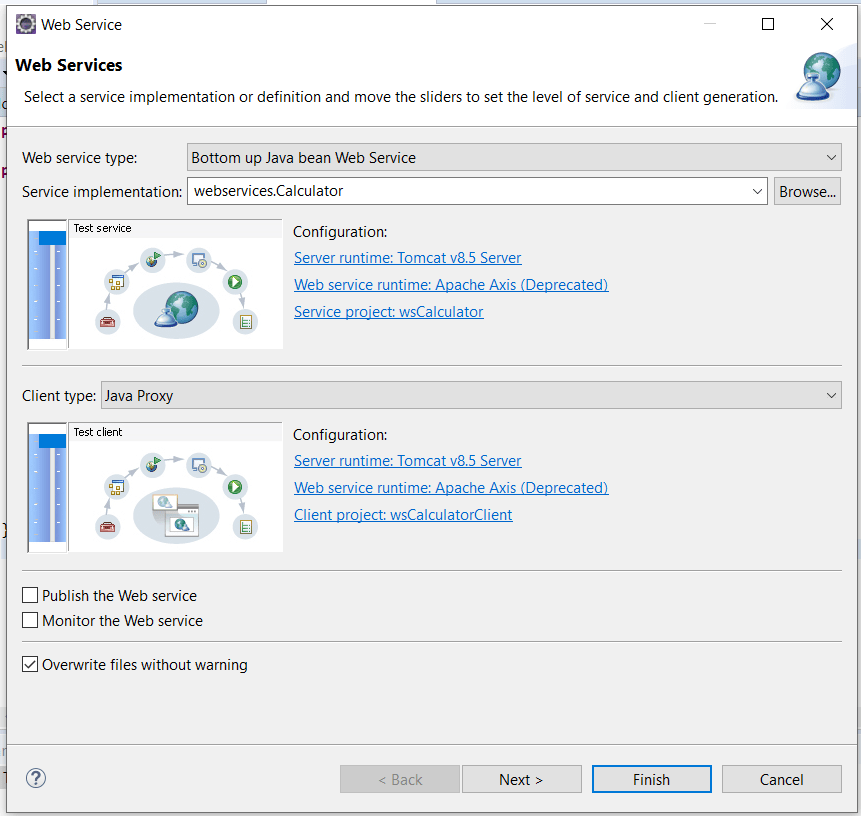This screenshot has width=861, height=816.
Task: Click Browse... to choose service implementation
Action: [807, 191]
